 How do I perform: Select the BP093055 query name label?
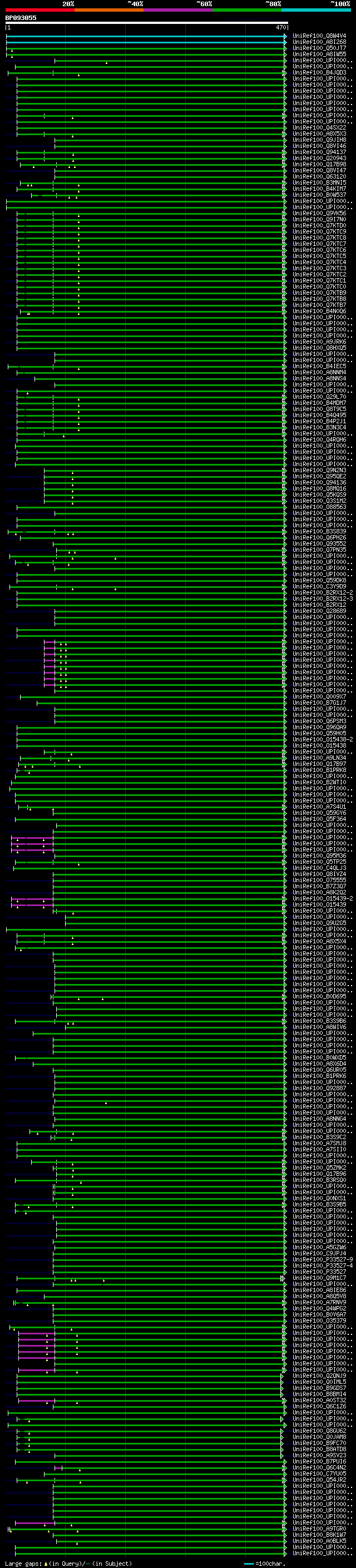[x=21, y=18]
